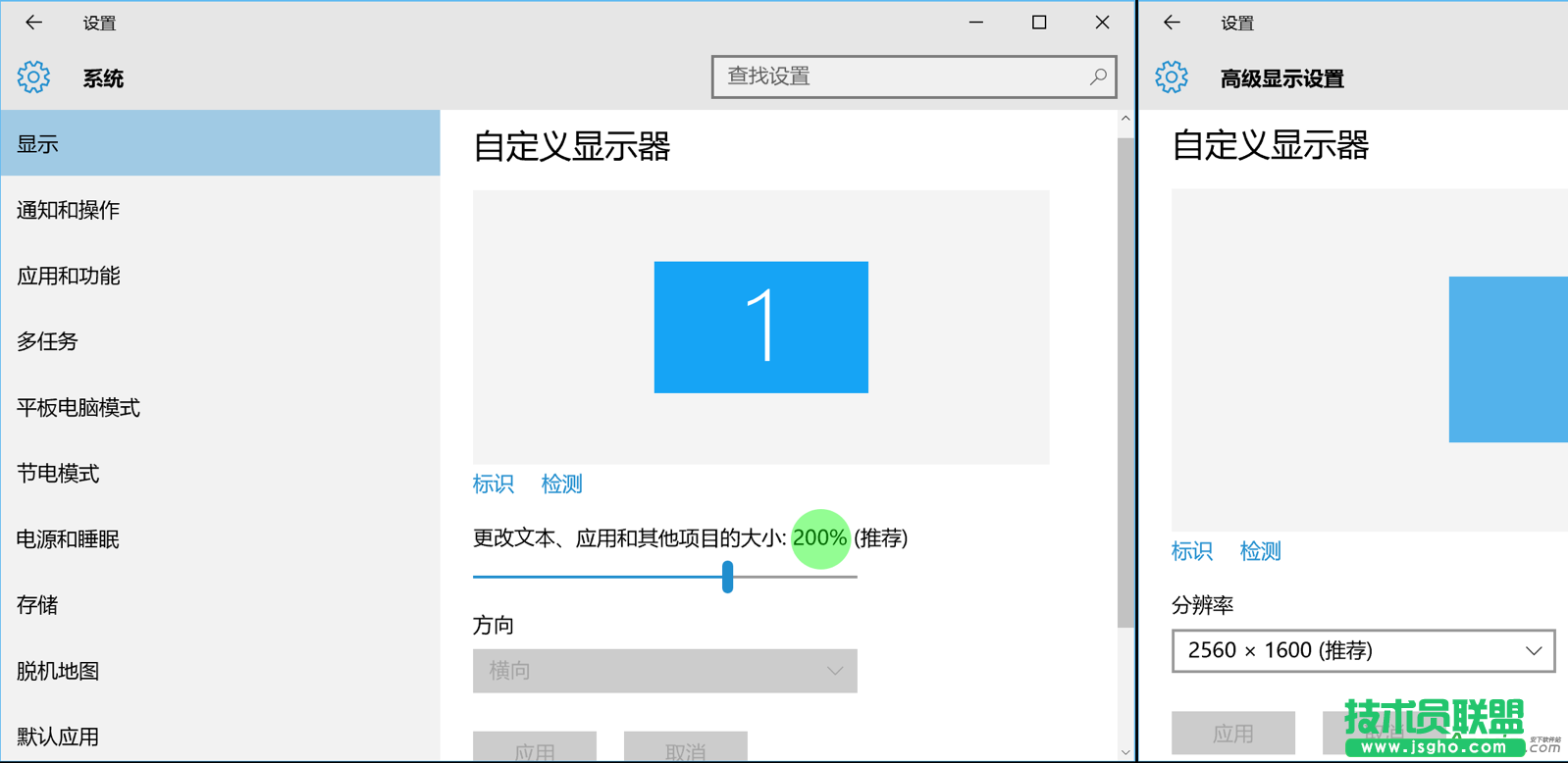Image resolution: width=1568 pixels, height=763 pixels.
Task: Click 应用 button in Advanced display window
Action: click(x=1233, y=733)
